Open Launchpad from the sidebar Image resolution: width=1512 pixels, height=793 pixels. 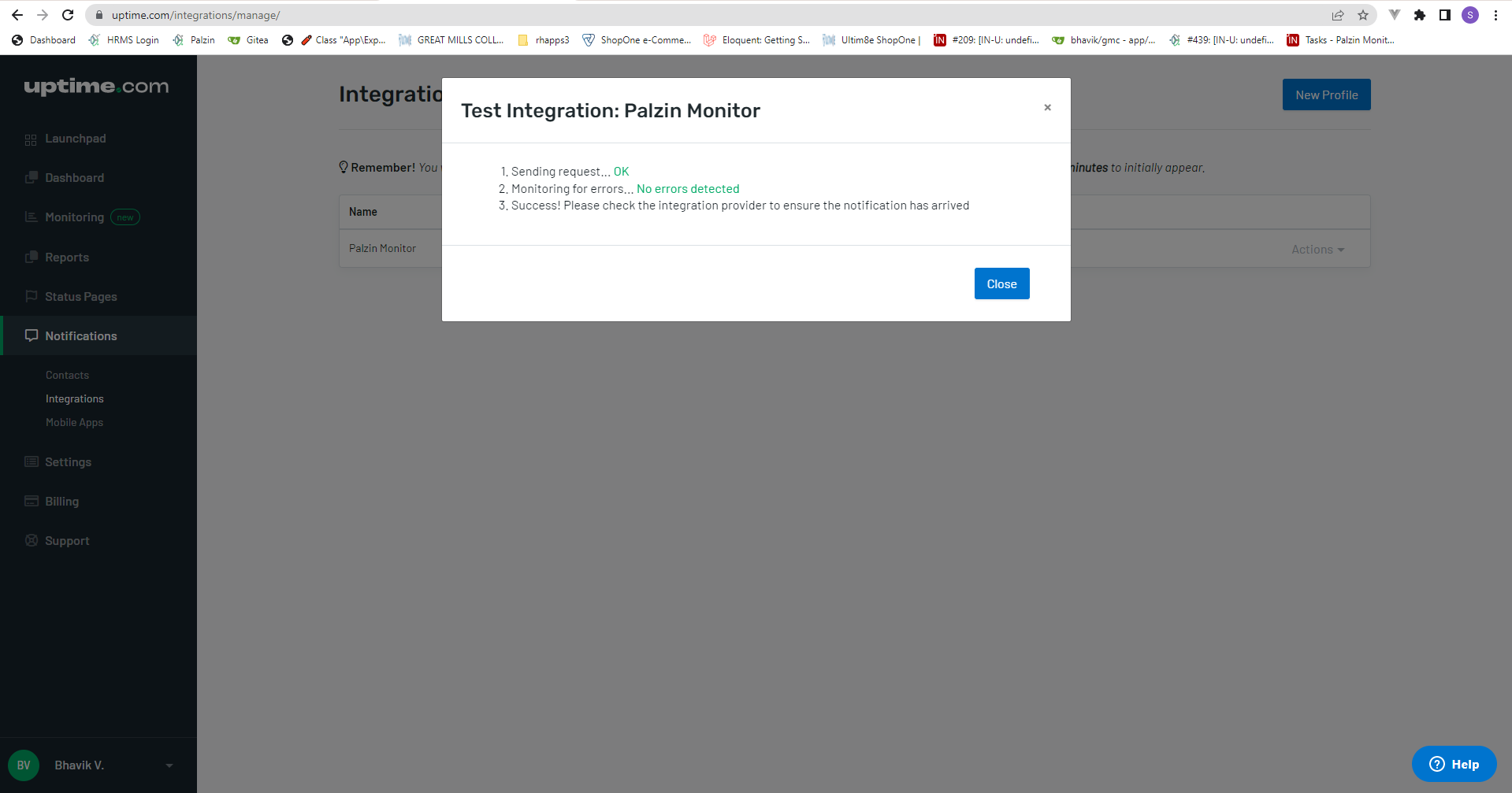coord(75,139)
